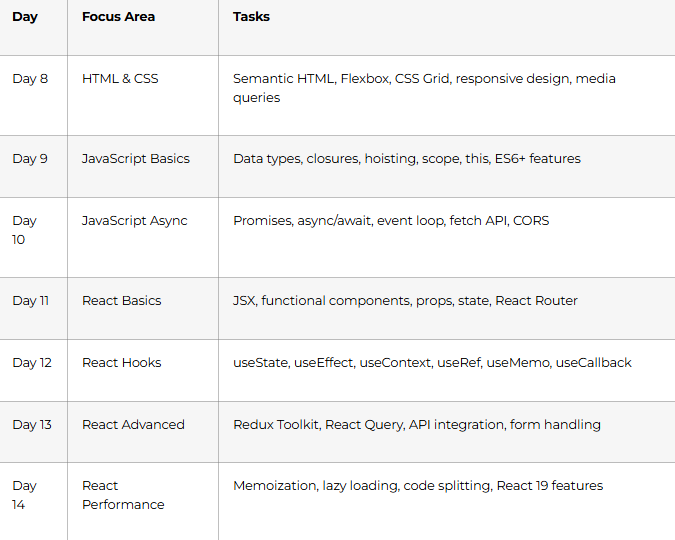Click the JSX, functional components tasks text
The image size is (675, 540).
(x=405, y=301)
